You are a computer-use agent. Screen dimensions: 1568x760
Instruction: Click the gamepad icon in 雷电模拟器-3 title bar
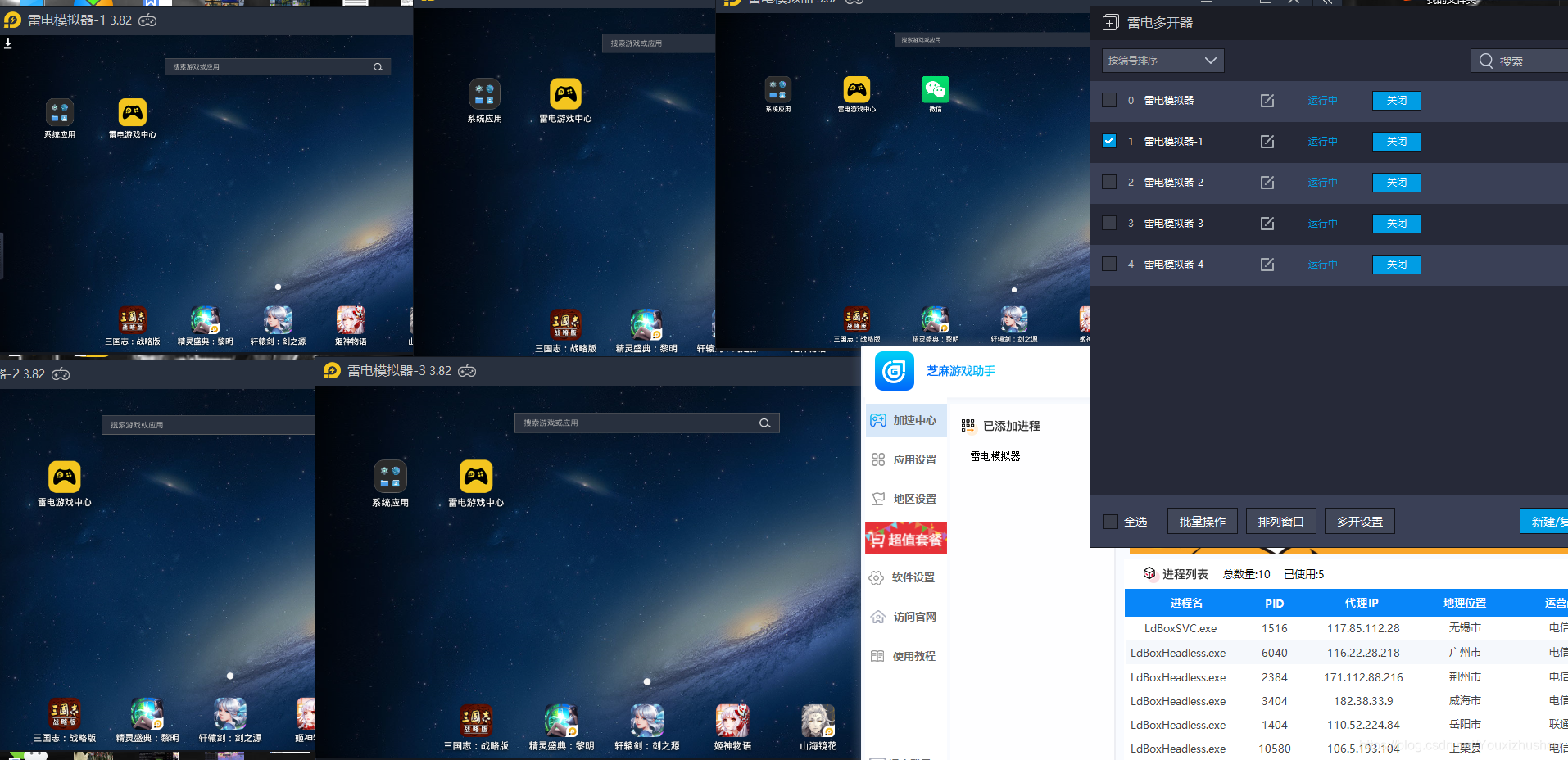coord(467,371)
